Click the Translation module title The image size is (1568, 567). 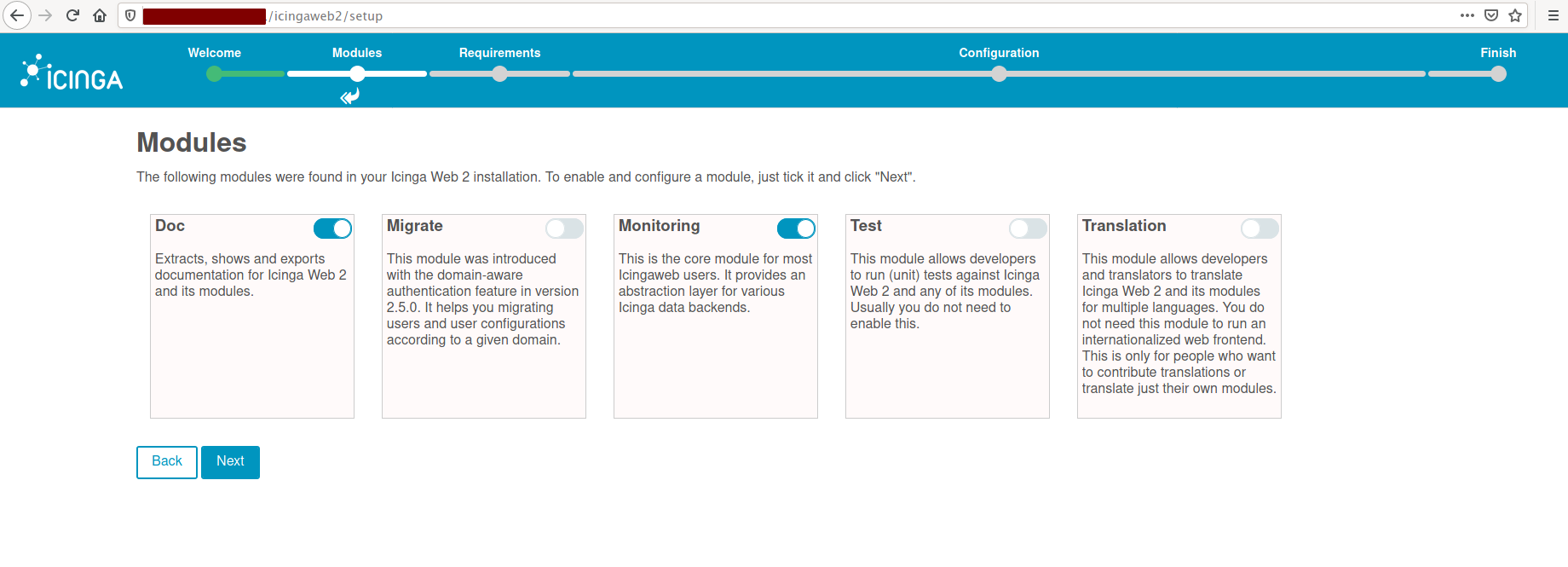[1124, 226]
